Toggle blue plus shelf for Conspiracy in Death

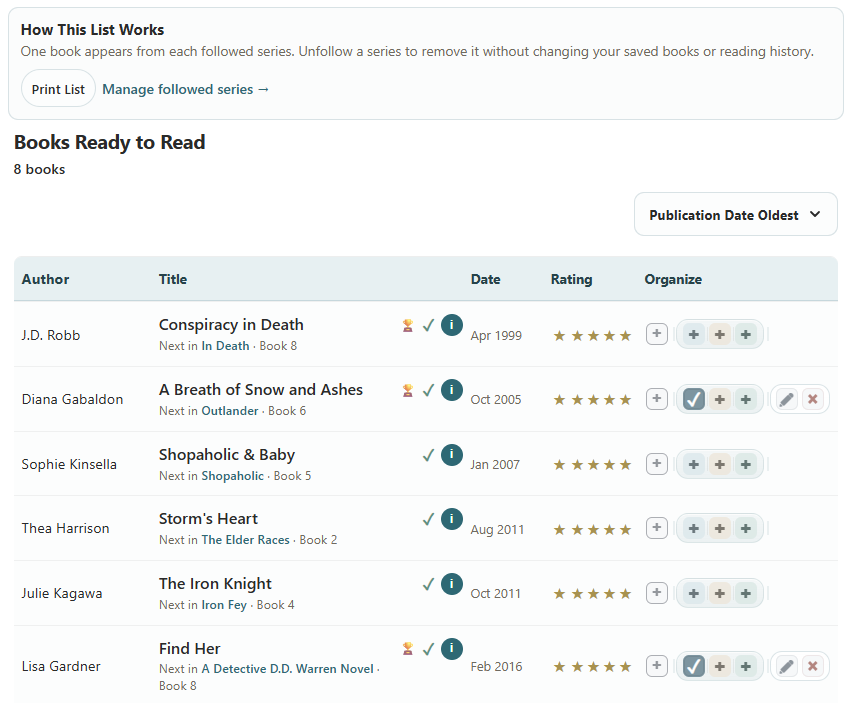(x=694, y=335)
